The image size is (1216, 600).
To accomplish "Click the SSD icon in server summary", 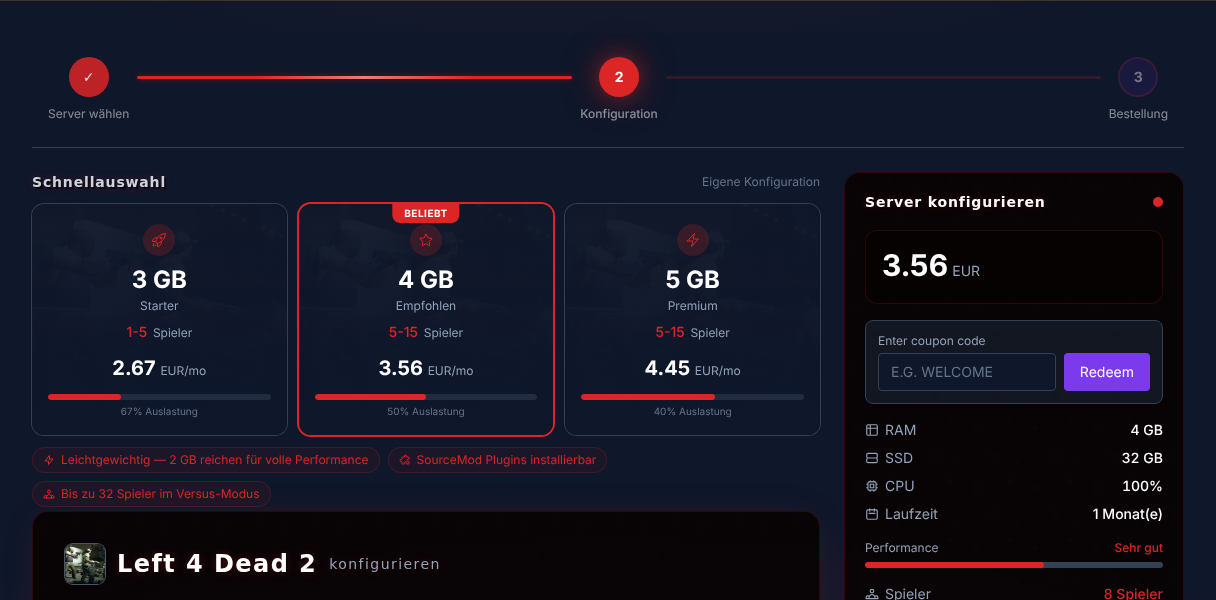I will [872, 458].
